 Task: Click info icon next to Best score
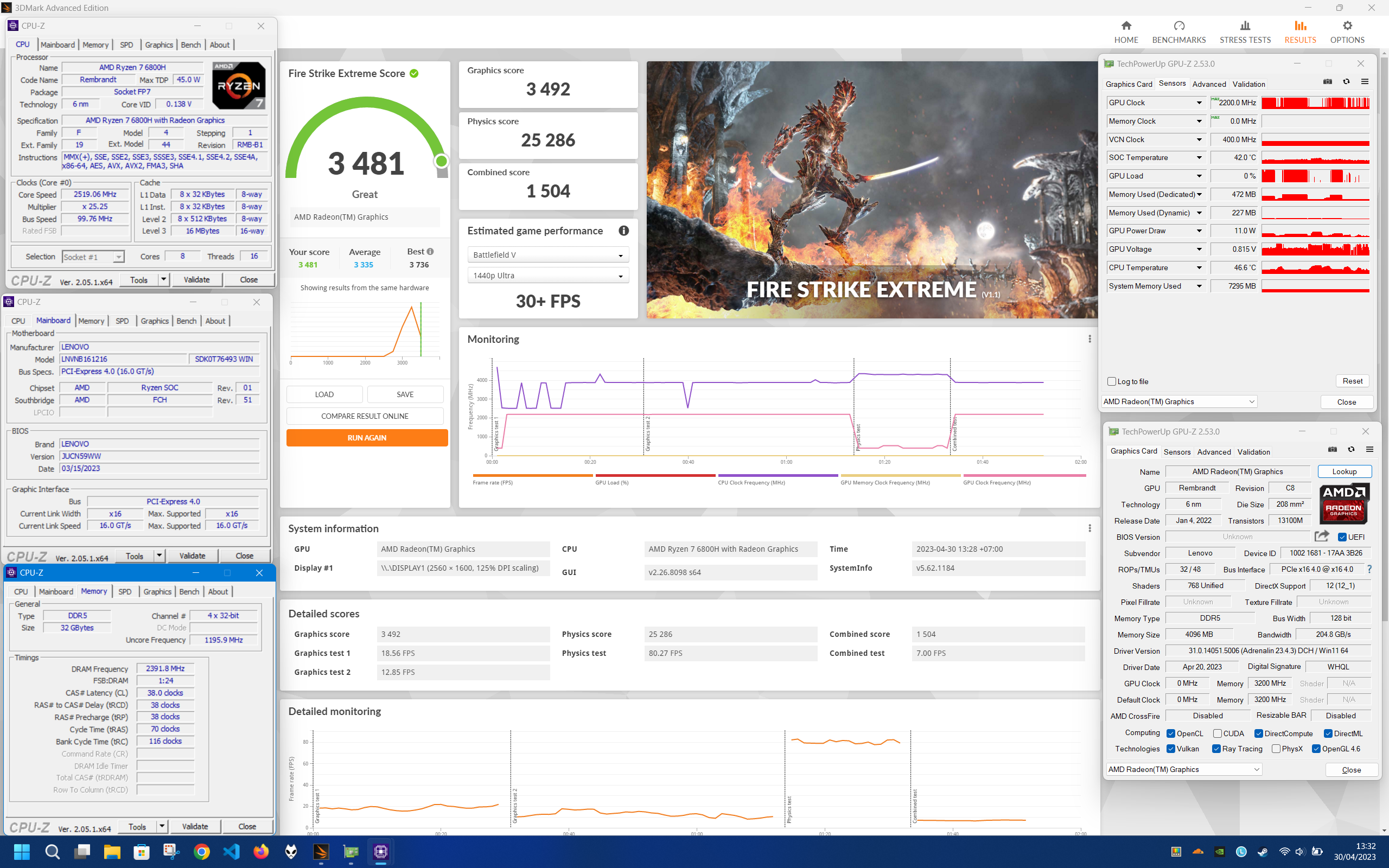[430, 251]
